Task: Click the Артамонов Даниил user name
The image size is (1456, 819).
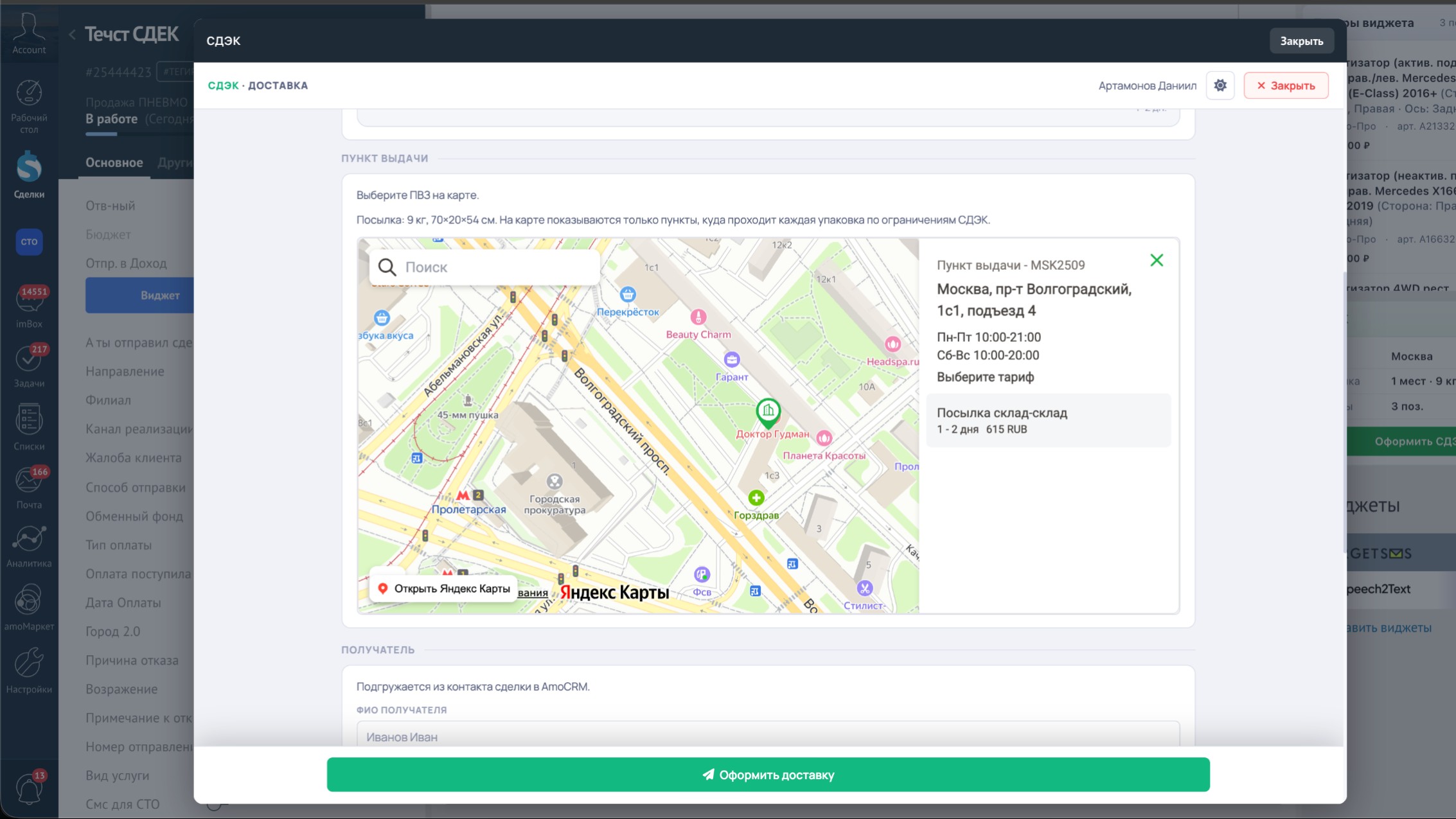Action: click(1148, 85)
